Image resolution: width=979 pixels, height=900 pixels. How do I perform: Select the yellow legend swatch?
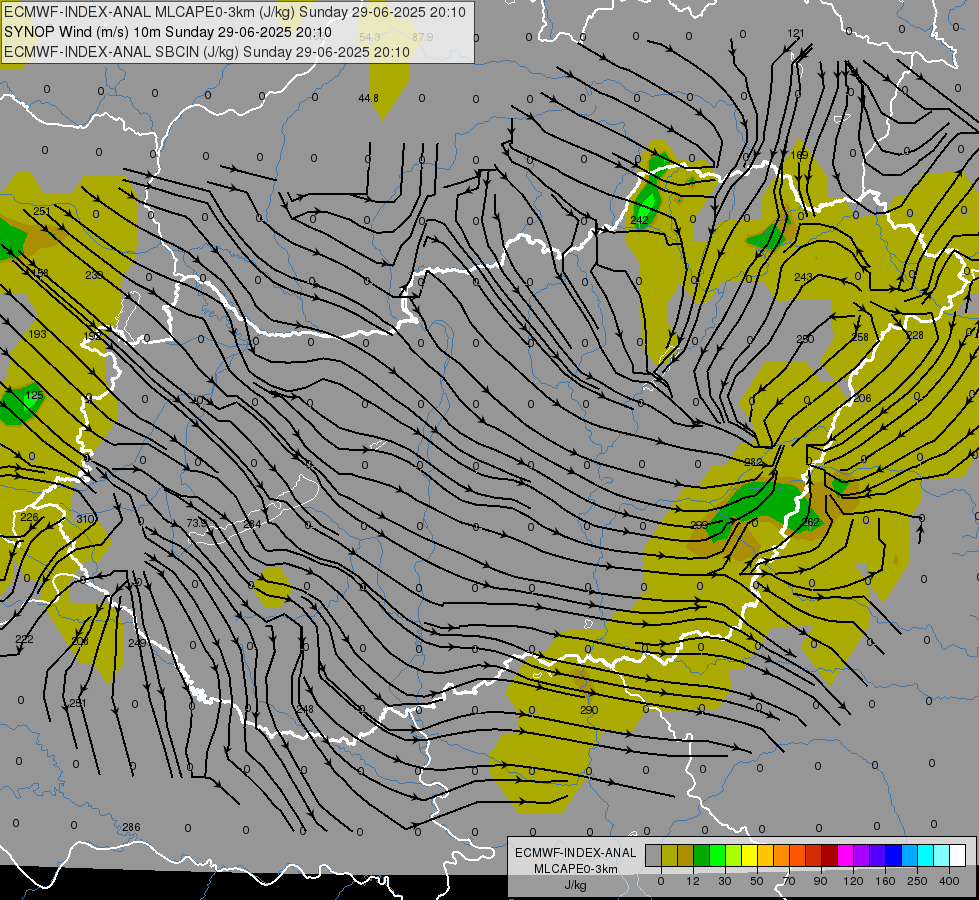[750, 855]
